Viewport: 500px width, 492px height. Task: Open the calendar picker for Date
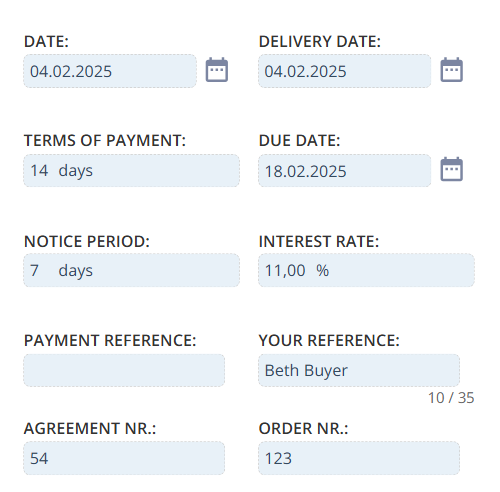pyautogui.click(x=217, y=70)
